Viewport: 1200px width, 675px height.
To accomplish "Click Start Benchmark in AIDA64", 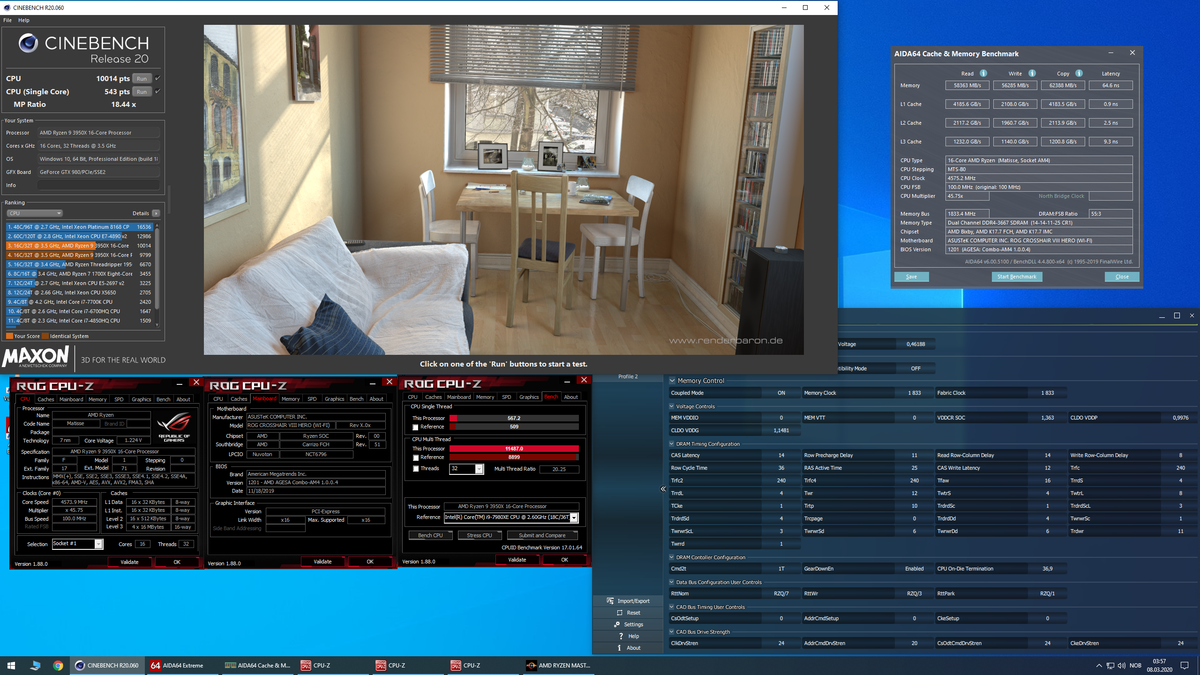I will (1016, 277).
